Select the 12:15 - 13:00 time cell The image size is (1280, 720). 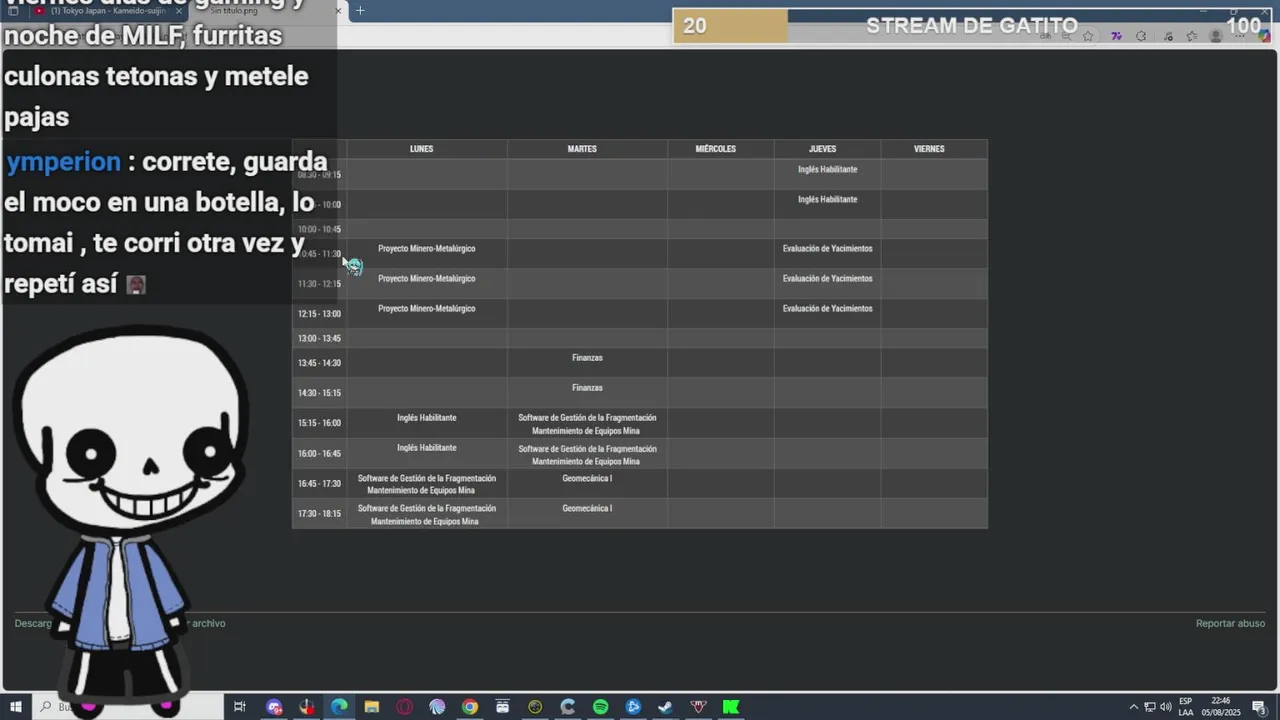tap(319, 314)
